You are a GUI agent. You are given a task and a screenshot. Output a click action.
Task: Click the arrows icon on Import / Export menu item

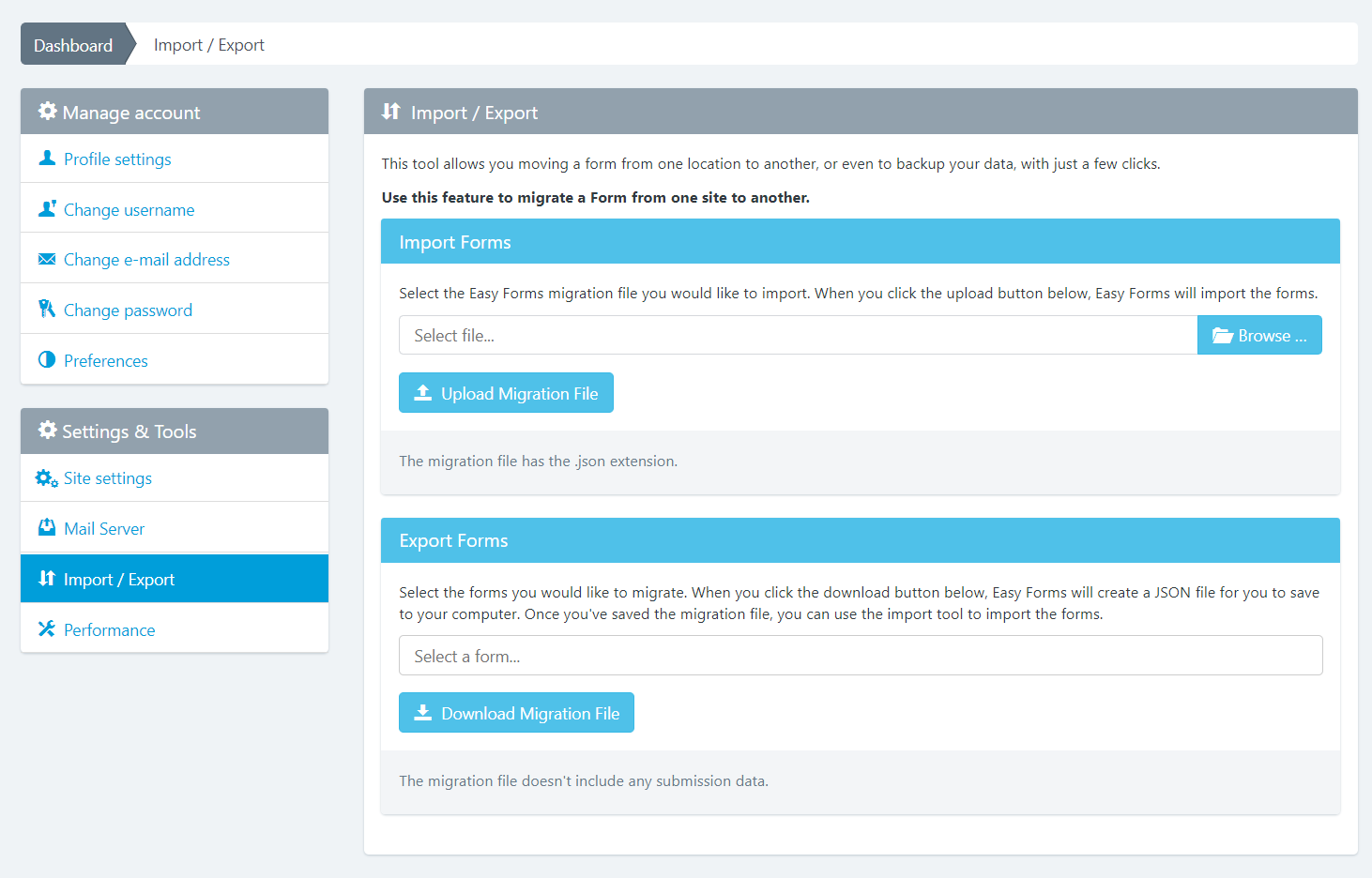click(x=47, y=579)
